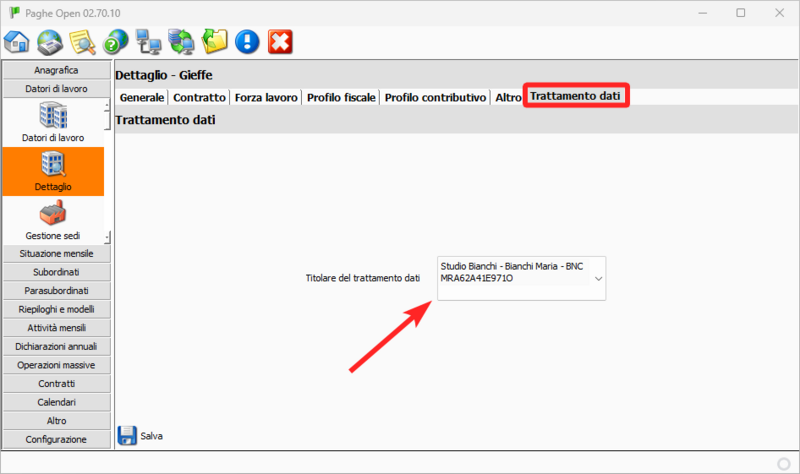Click the blue exclamation info icon

click(x=248, y=41)
